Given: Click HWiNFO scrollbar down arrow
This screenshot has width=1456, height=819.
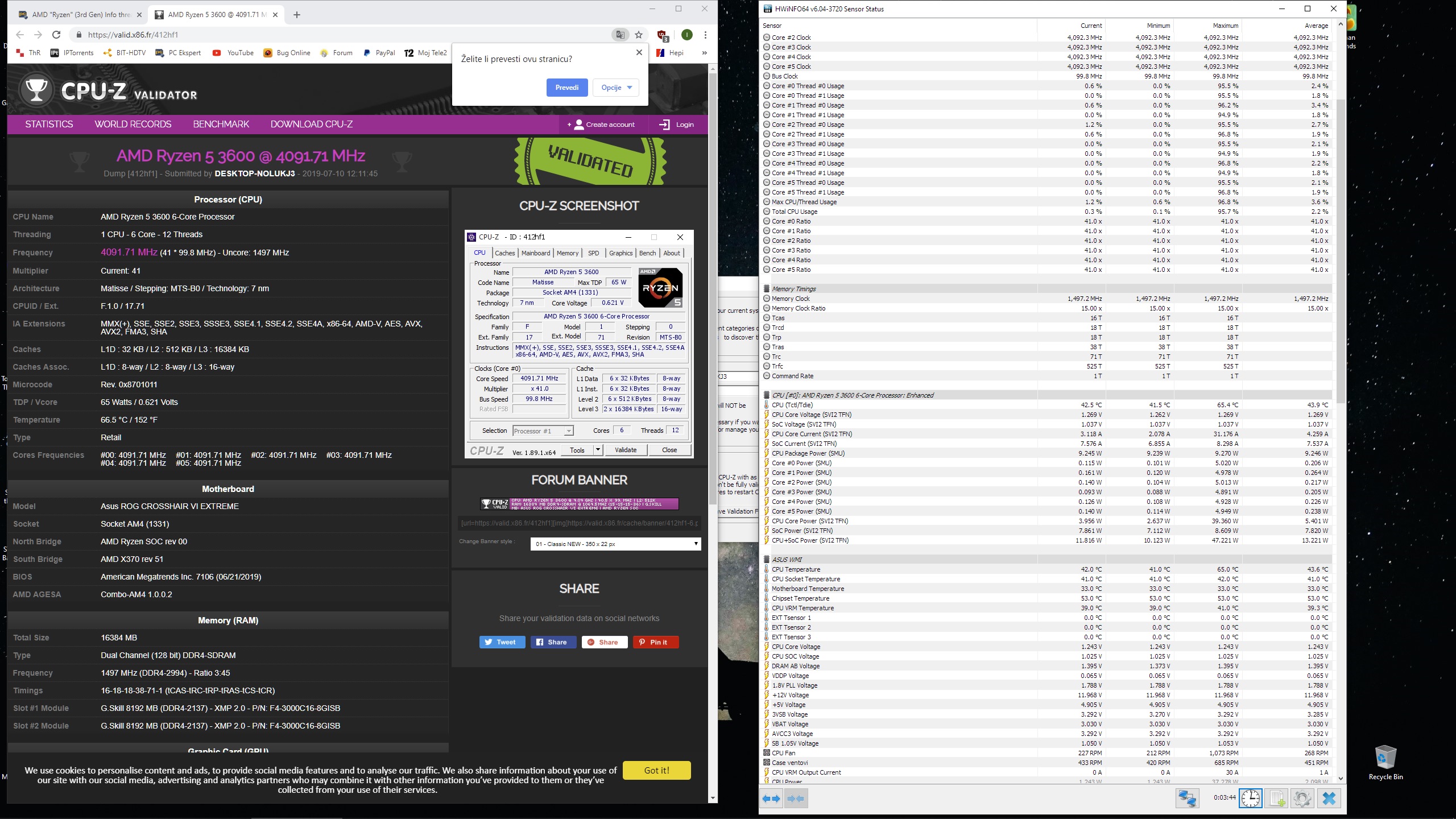Looking at the screenshot, I should point(1341,779).
